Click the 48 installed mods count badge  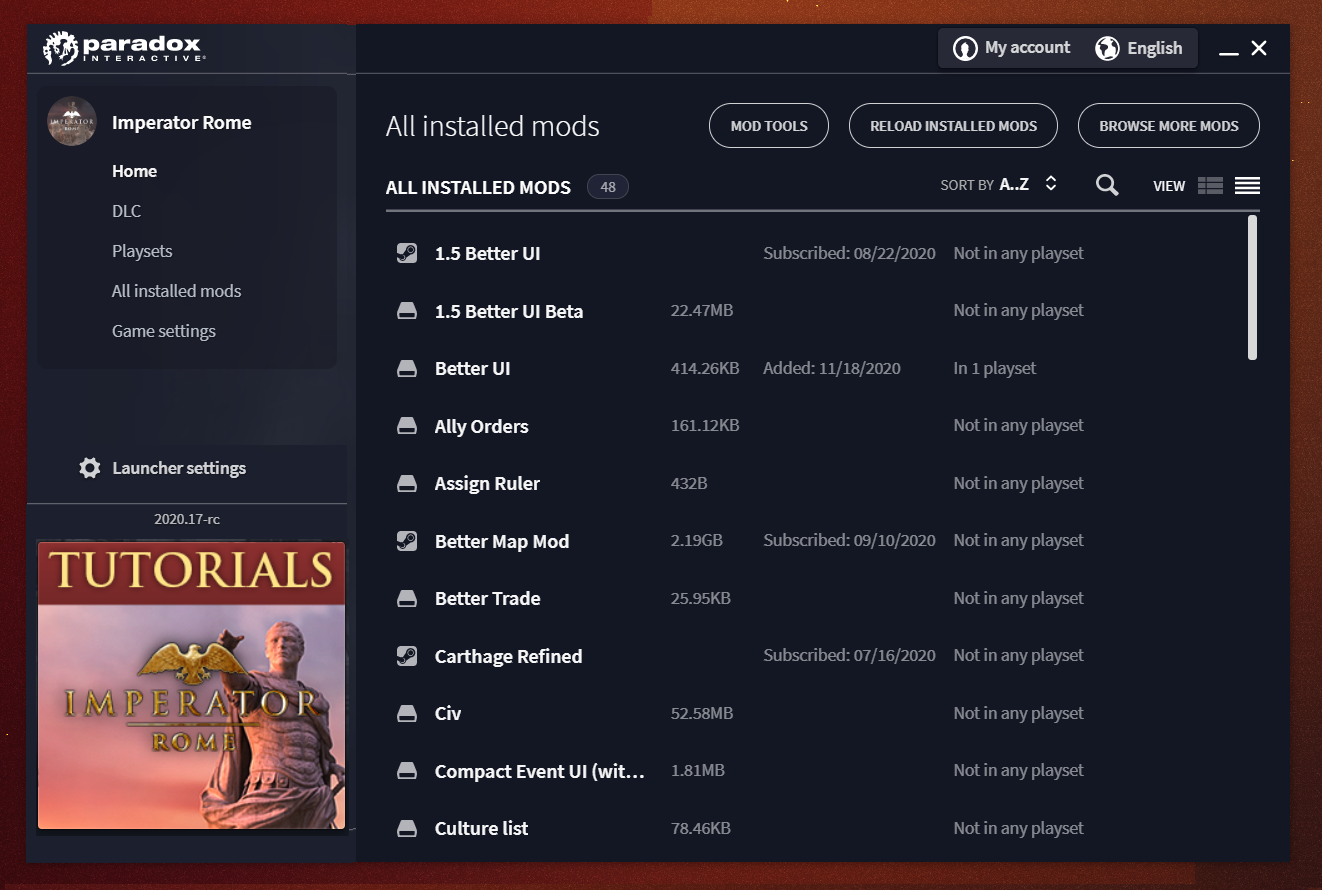pos(608,187)
